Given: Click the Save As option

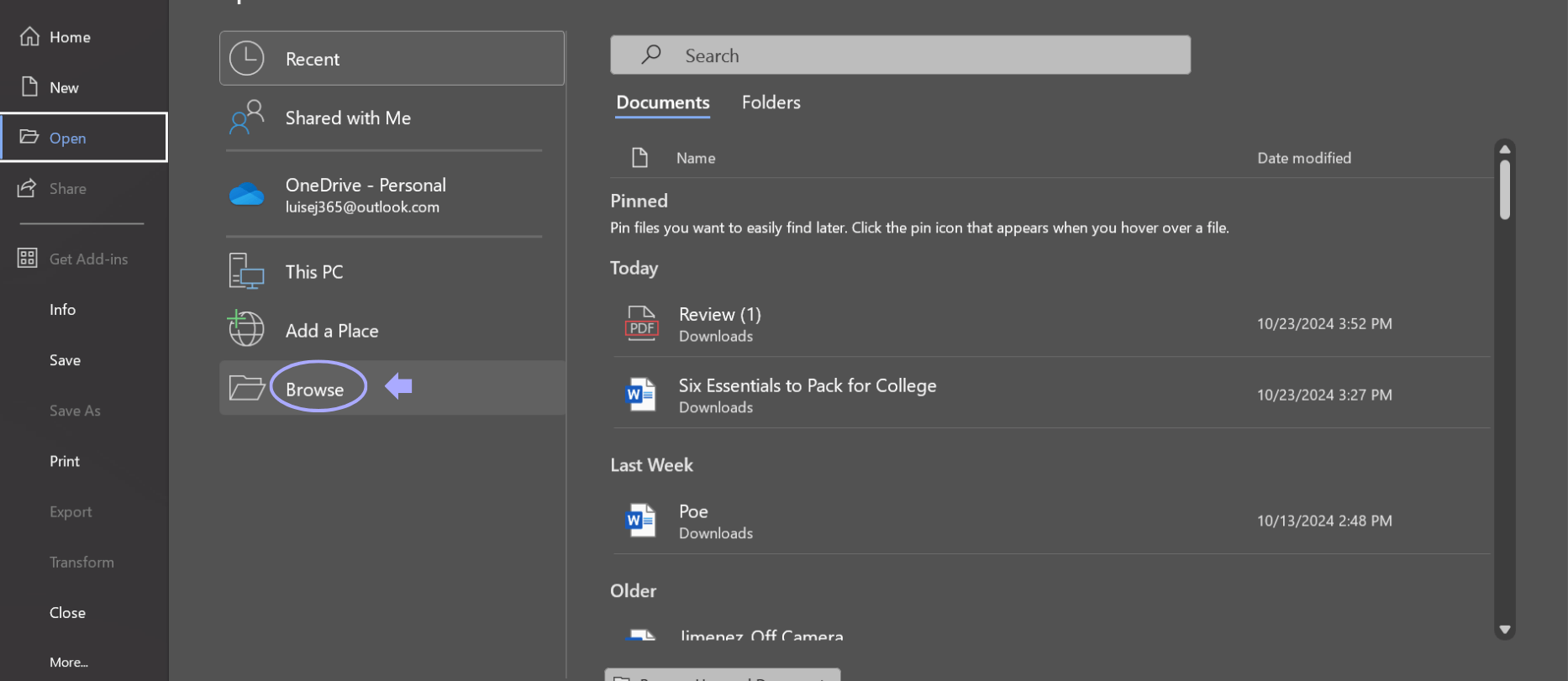Looking at the screenshot, I should click(75, 411).
